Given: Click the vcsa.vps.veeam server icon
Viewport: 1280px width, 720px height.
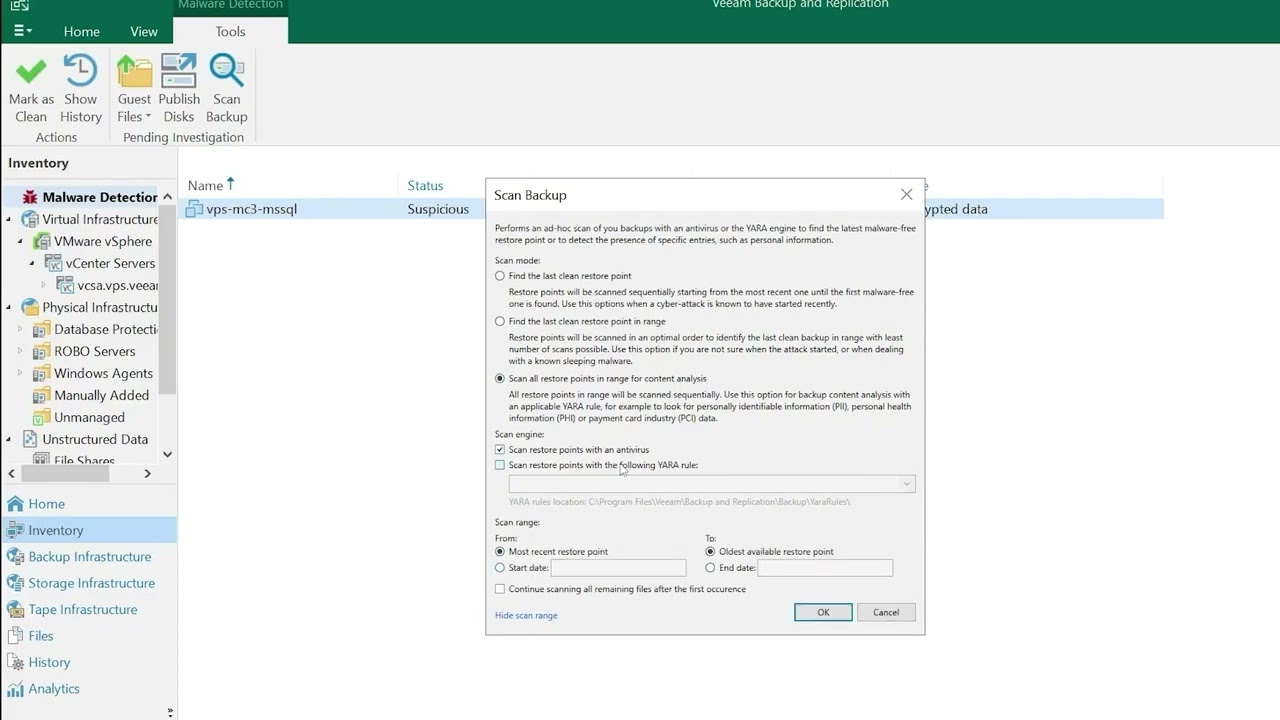Looking at the screenshot, I should 66,285.
